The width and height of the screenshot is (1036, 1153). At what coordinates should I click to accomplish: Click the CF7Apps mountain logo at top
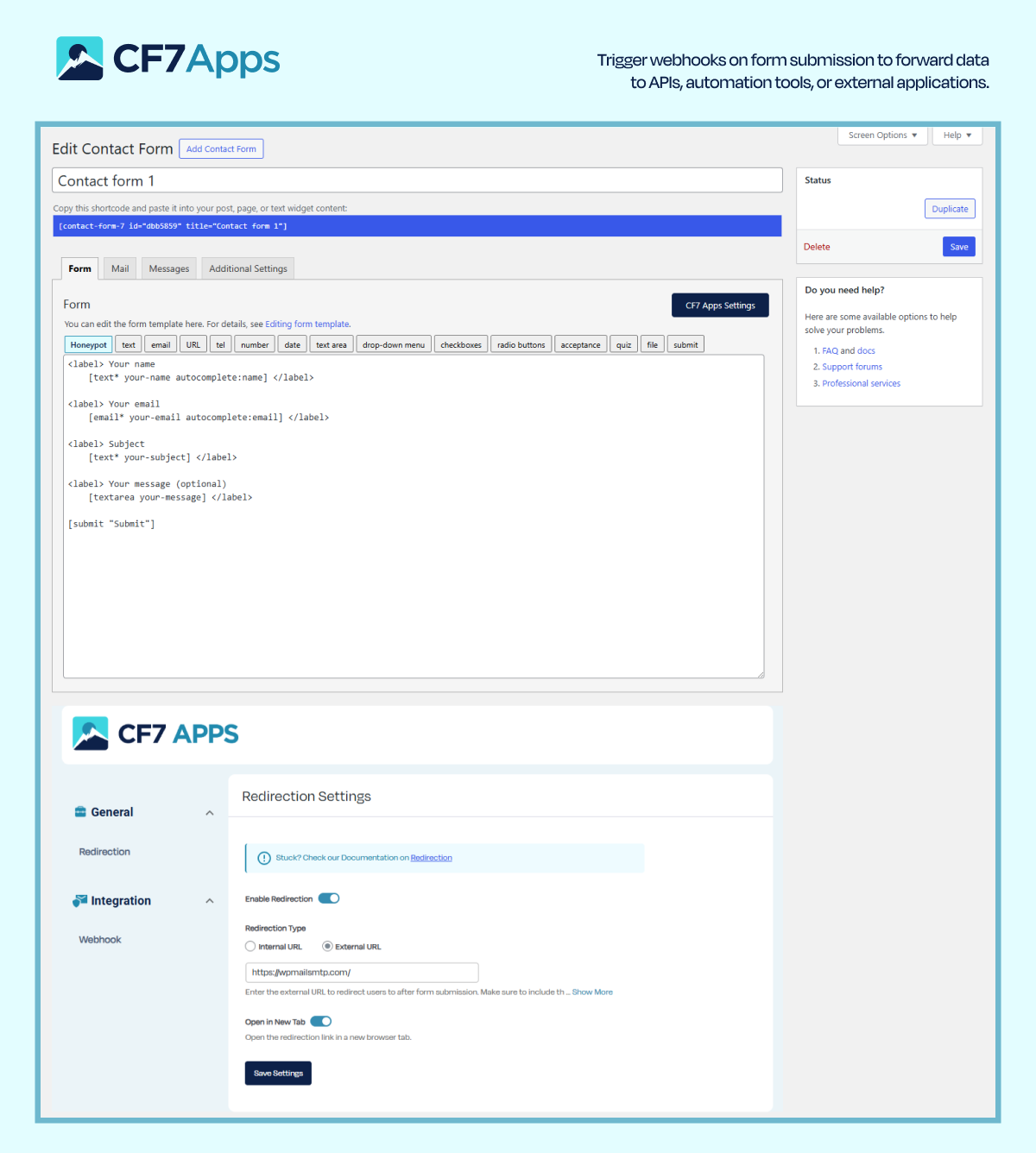79,58
